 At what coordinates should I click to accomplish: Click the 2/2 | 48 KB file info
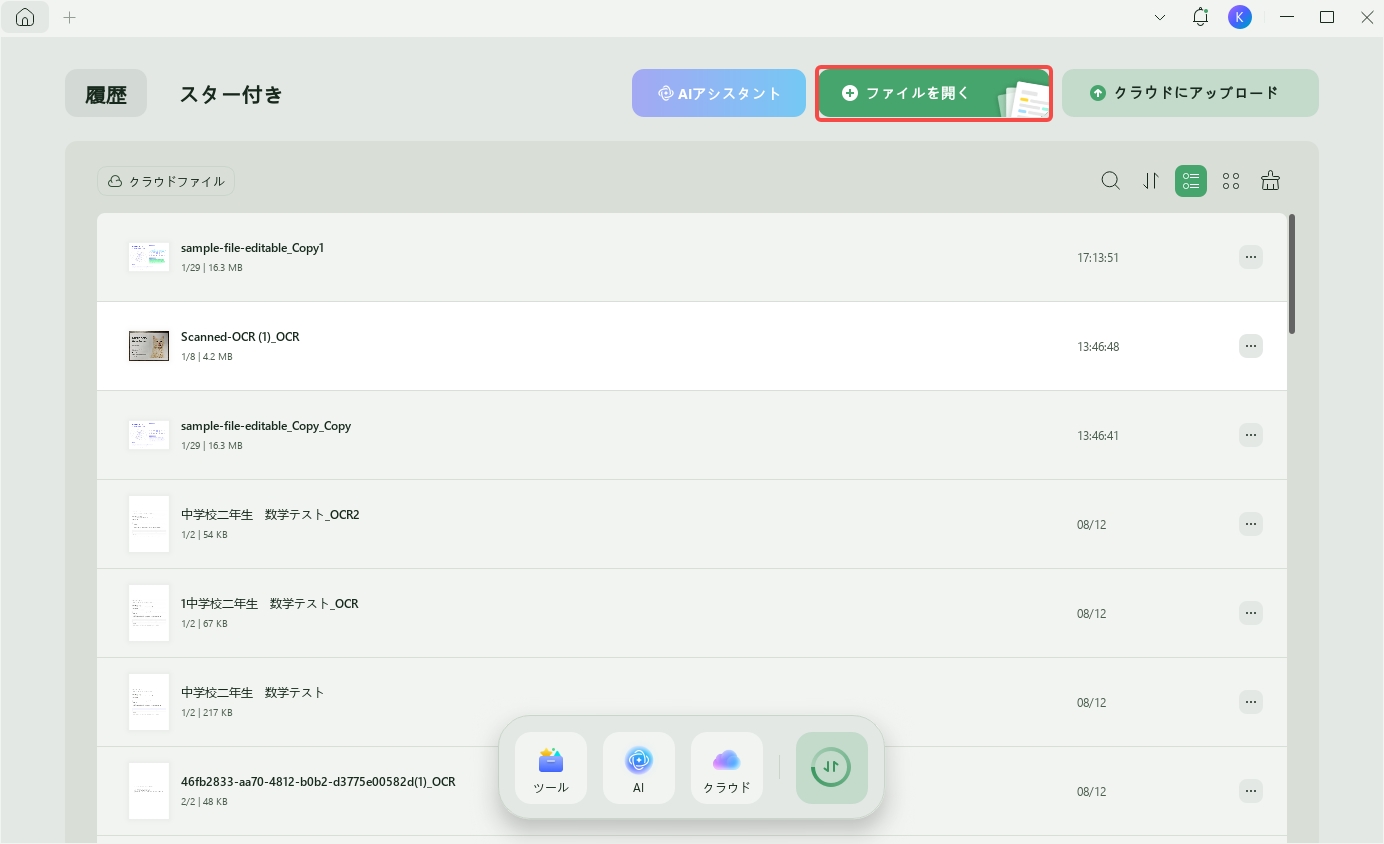(x=204, y=802)
